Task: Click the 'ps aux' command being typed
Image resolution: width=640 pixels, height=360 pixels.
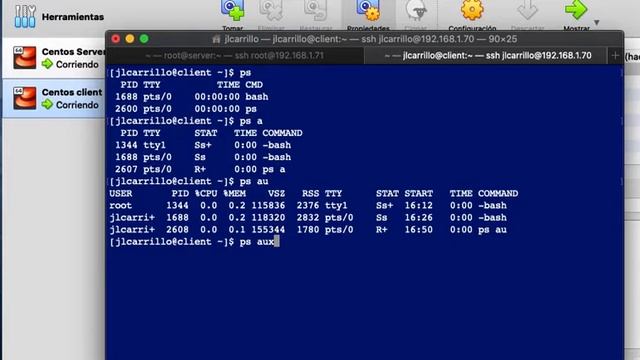Action: pyautogui.click(x=257, y=242)
